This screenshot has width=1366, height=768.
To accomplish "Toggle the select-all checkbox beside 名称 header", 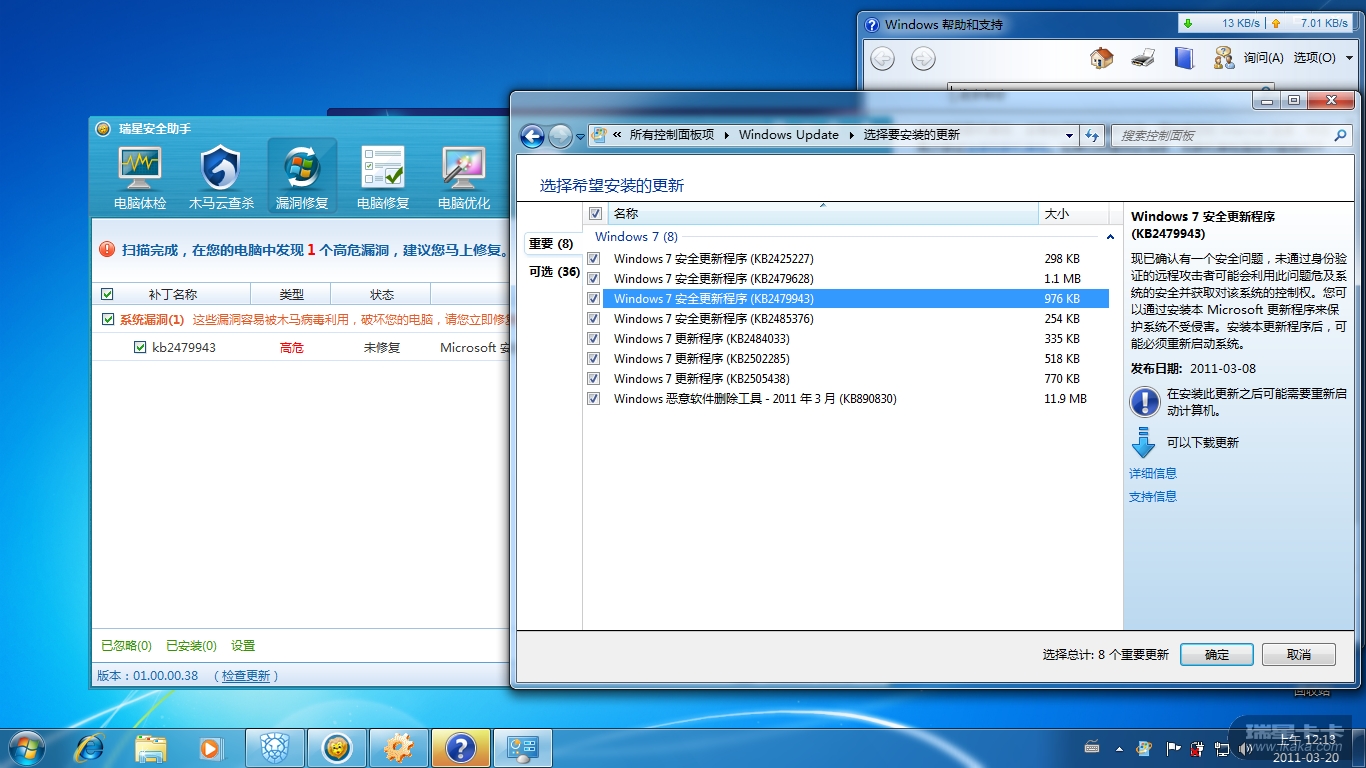I will [596, 214].
